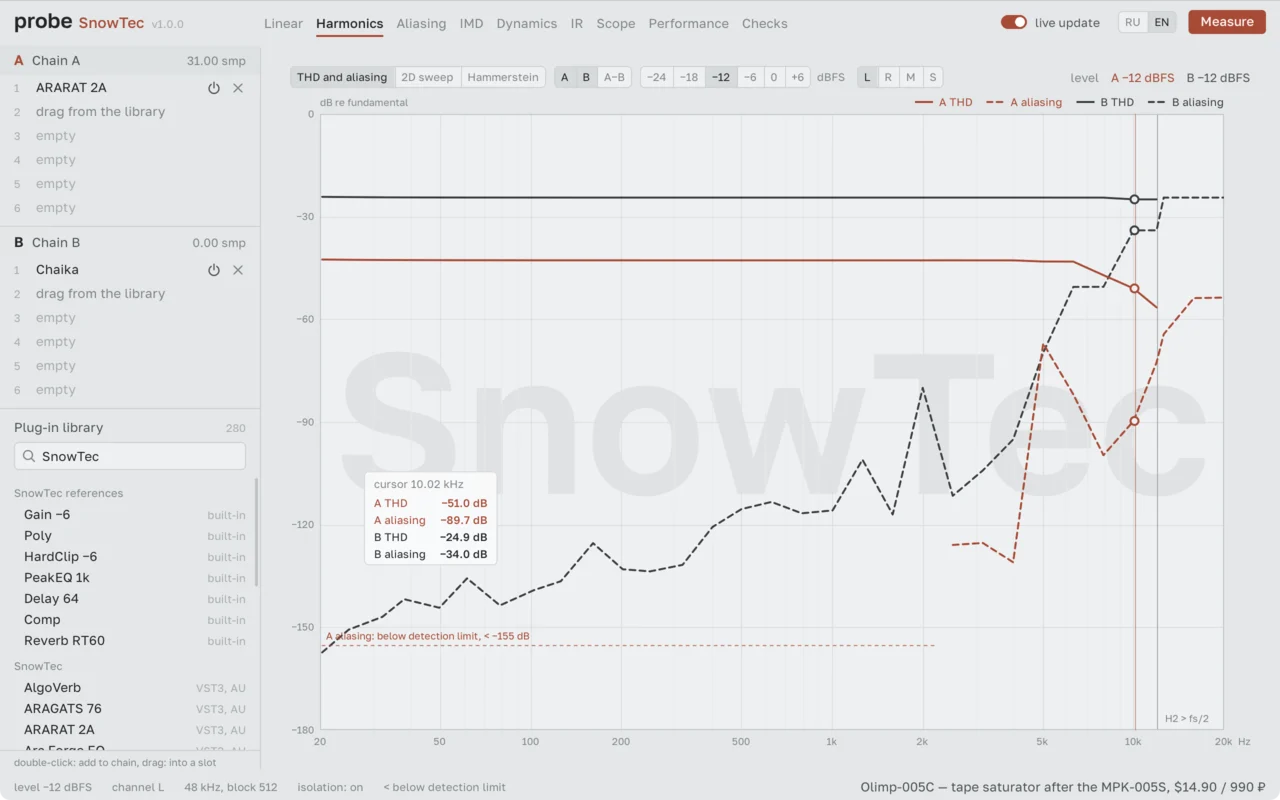Image resolution: width=1280 pixels, height=800 pixels.
Task: Select the M (mid) channel
Action: [910, 77]
